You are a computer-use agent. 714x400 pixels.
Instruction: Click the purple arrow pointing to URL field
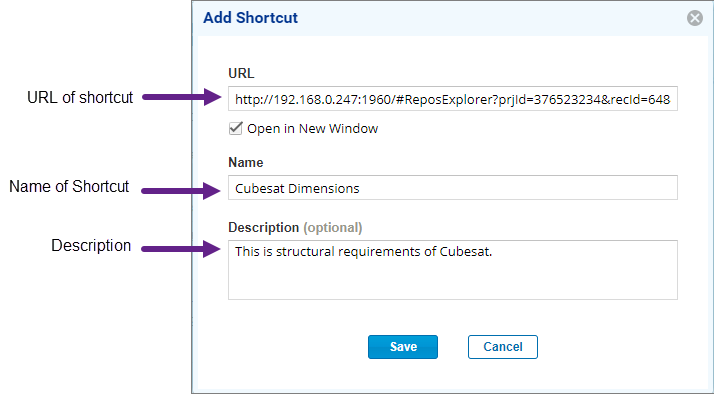pos(182,97)
